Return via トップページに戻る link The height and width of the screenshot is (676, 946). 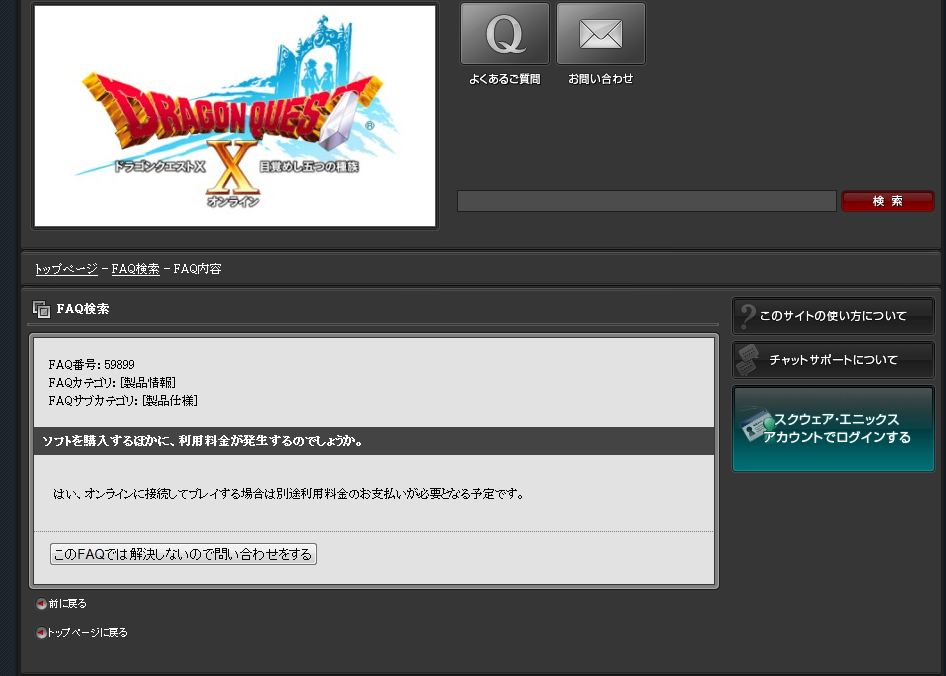click(x=87, y=633)
